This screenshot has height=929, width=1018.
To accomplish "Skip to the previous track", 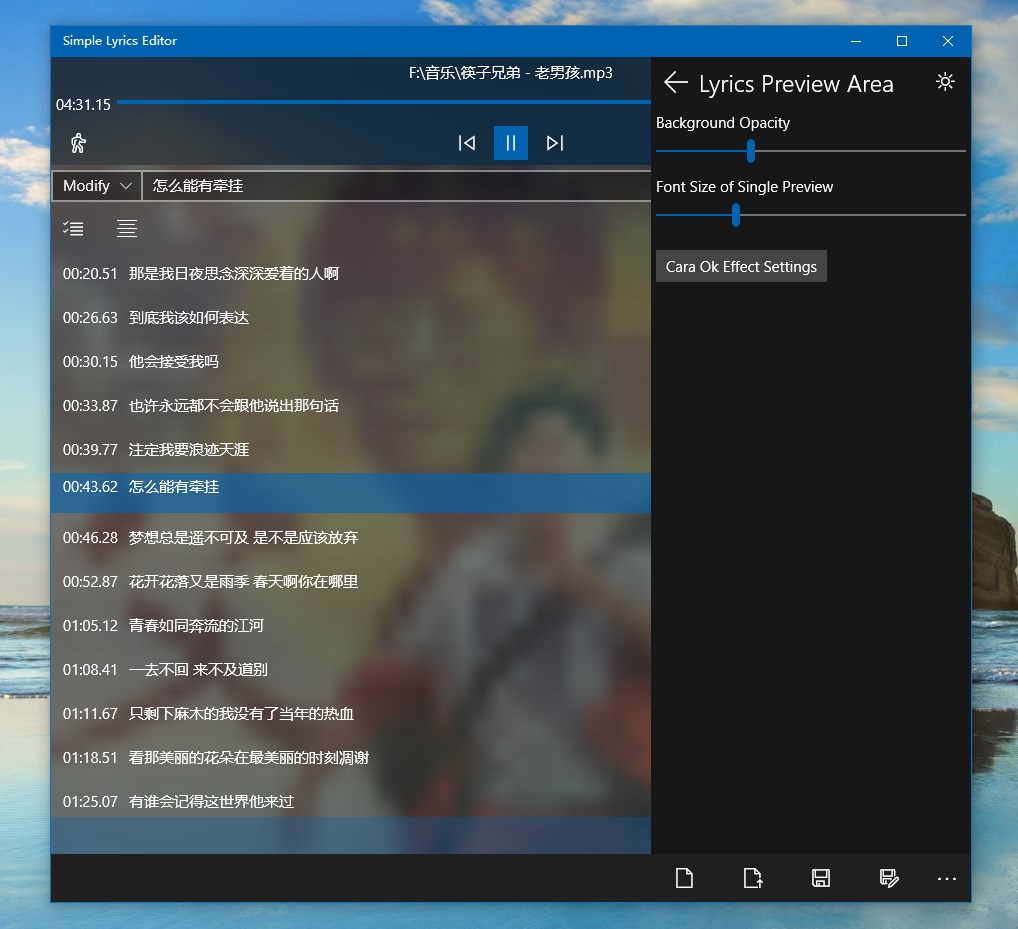I will [x=466, y=143].
